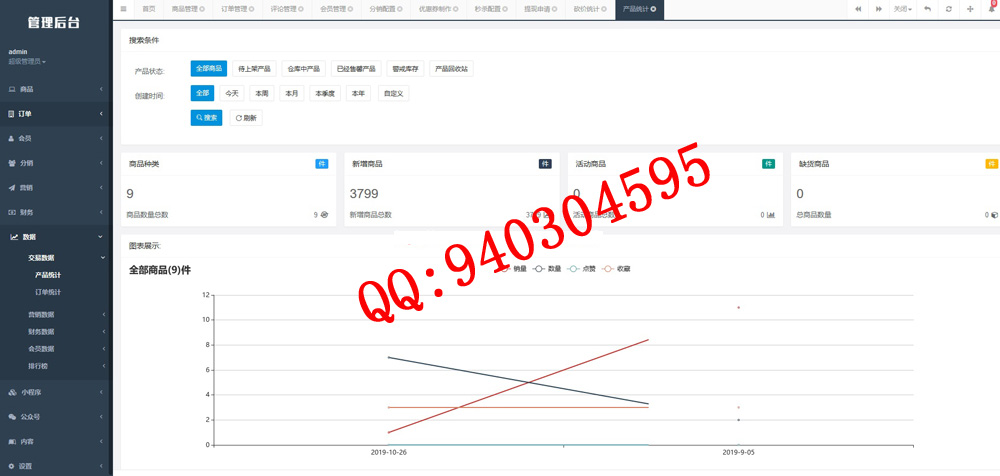Open the 关闭 dropdown in top bar
Viewport: 1000px width, 476px height.
coord(903,9)
